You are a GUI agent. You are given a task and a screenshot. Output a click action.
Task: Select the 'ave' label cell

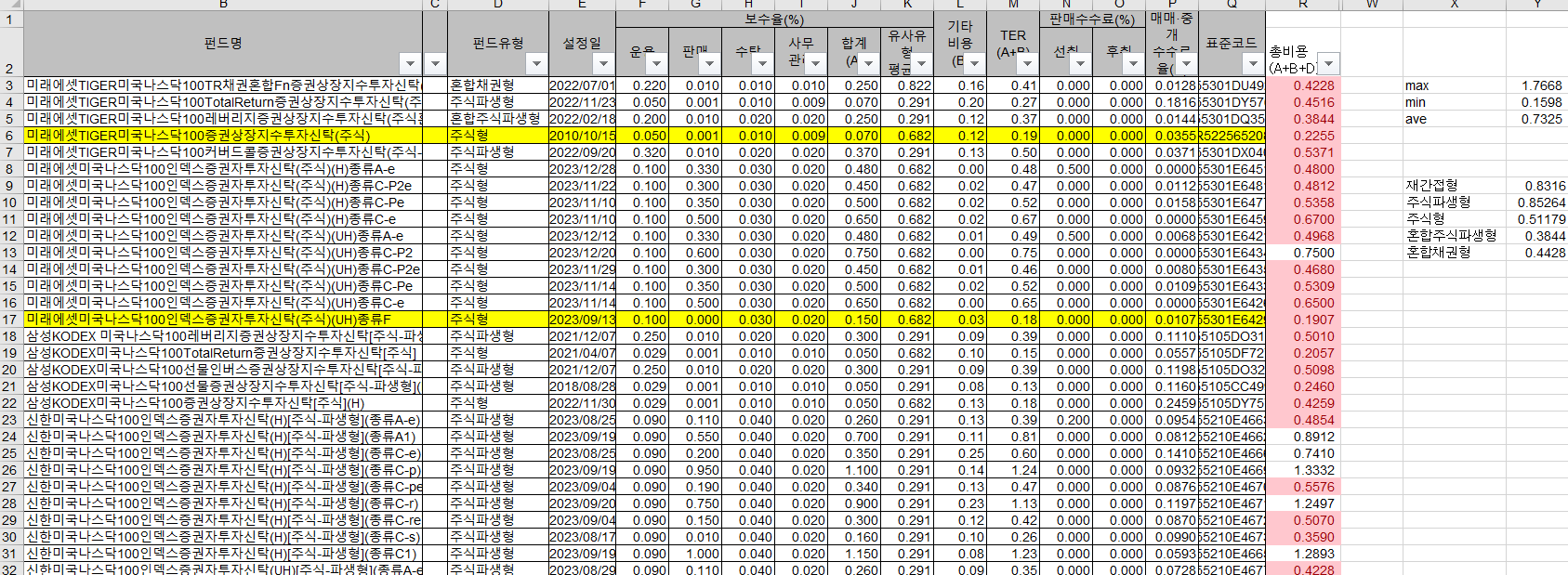coord(1455,119)
